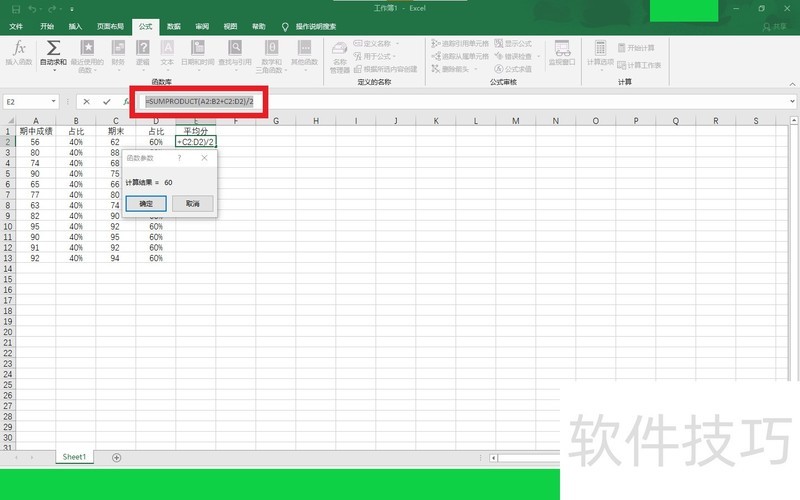Click the Save icon in quick access toolbar
This screenshot has width=800, height=500.
pyautogui.click(x=16, y=9)
